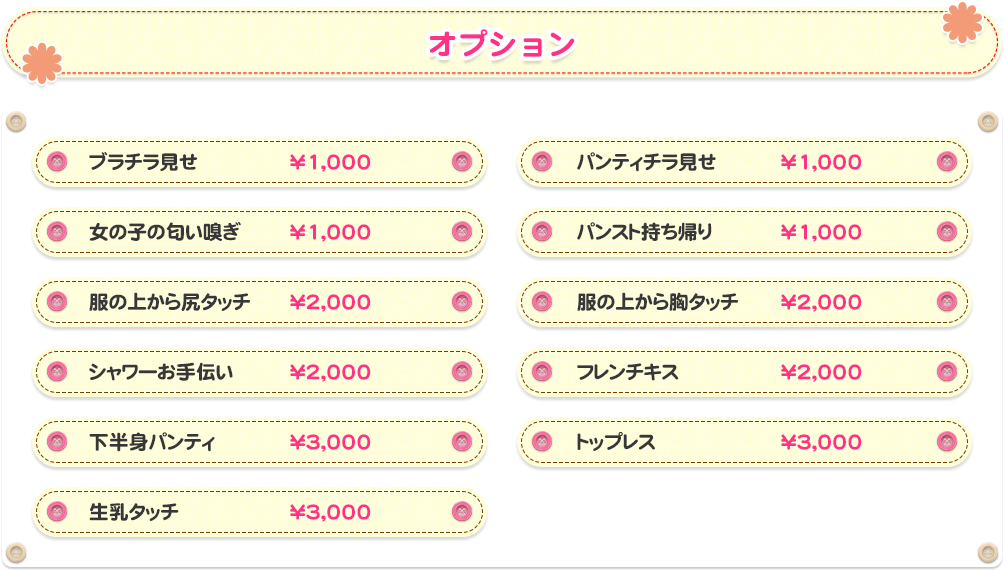Click the pink button icon right of フレンチキス row
The height and width of the screenshot is (570, 1004).
tap(946, 372)
